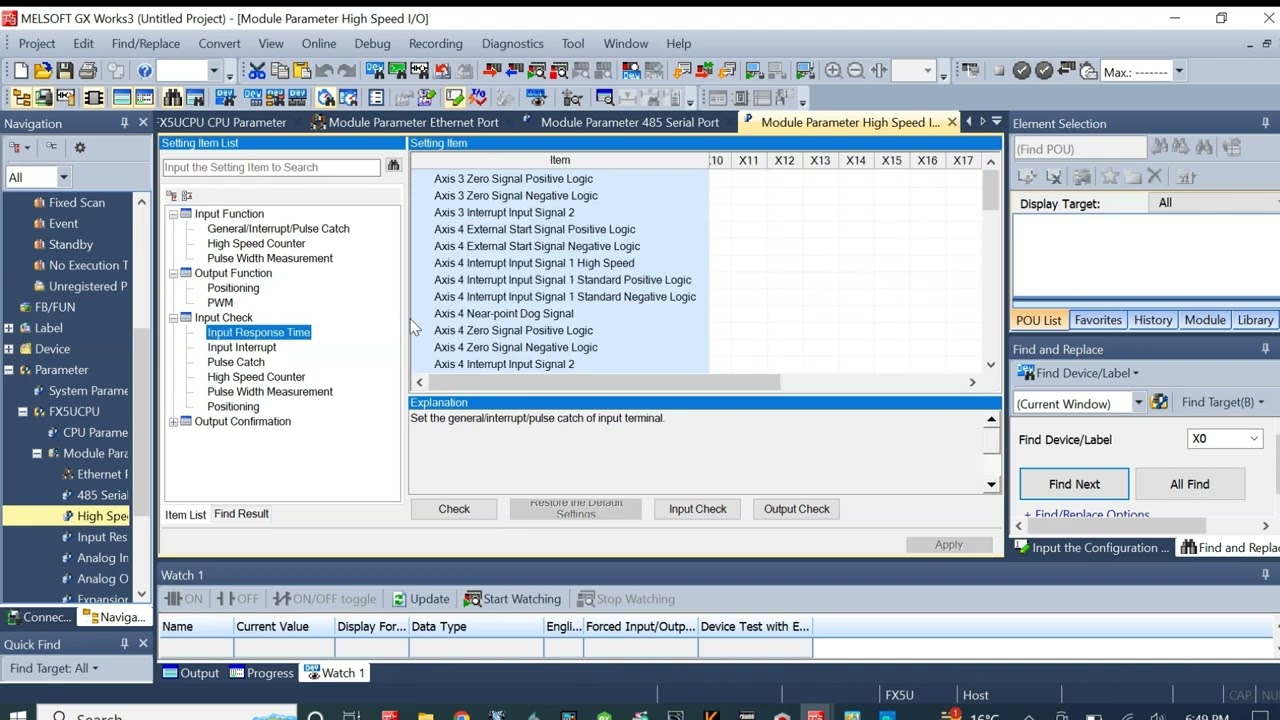1280x720 pixels.
Task: Pin the Element Selection panel
Action: pos(1265,123)
